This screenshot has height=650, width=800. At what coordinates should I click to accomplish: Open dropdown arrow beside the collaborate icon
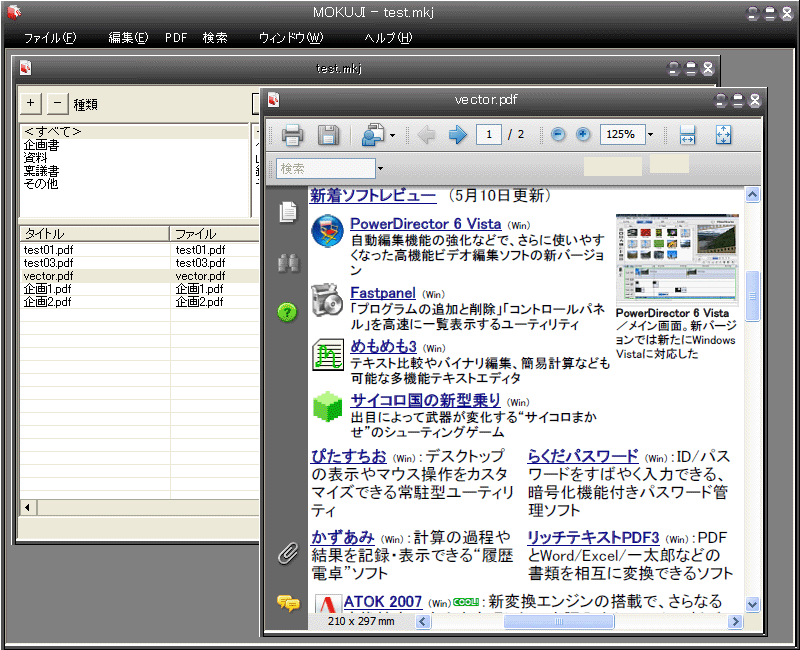click(392, 135)
